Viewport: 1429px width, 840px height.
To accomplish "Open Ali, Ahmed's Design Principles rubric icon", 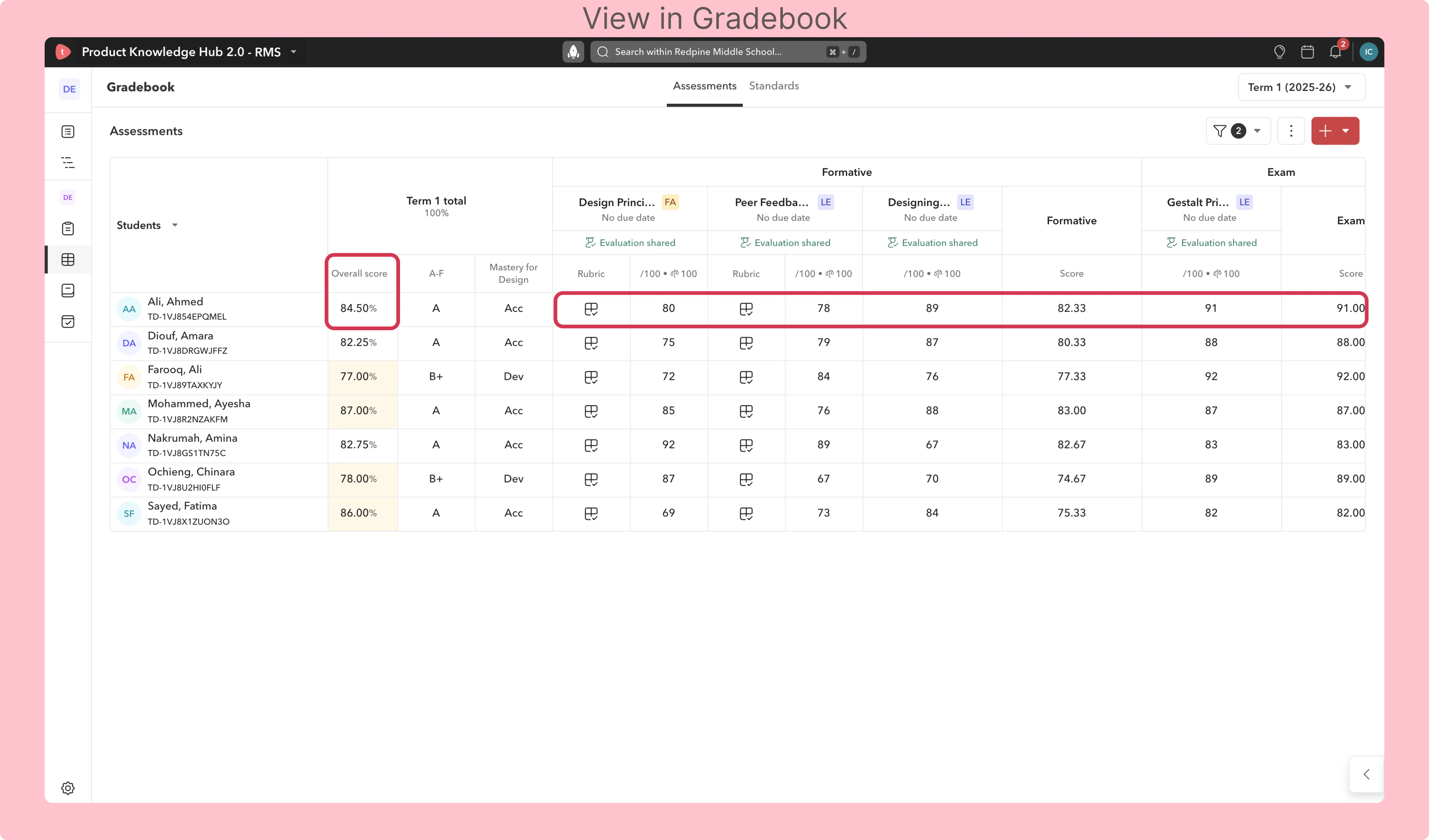I will (591, 309).
